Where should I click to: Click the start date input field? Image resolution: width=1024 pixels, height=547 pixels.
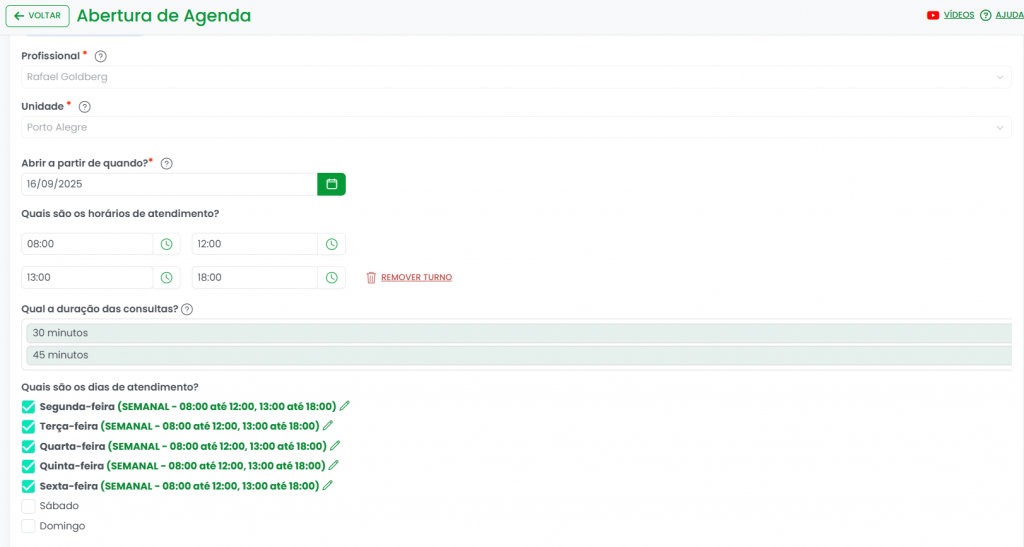pos(168,184)
